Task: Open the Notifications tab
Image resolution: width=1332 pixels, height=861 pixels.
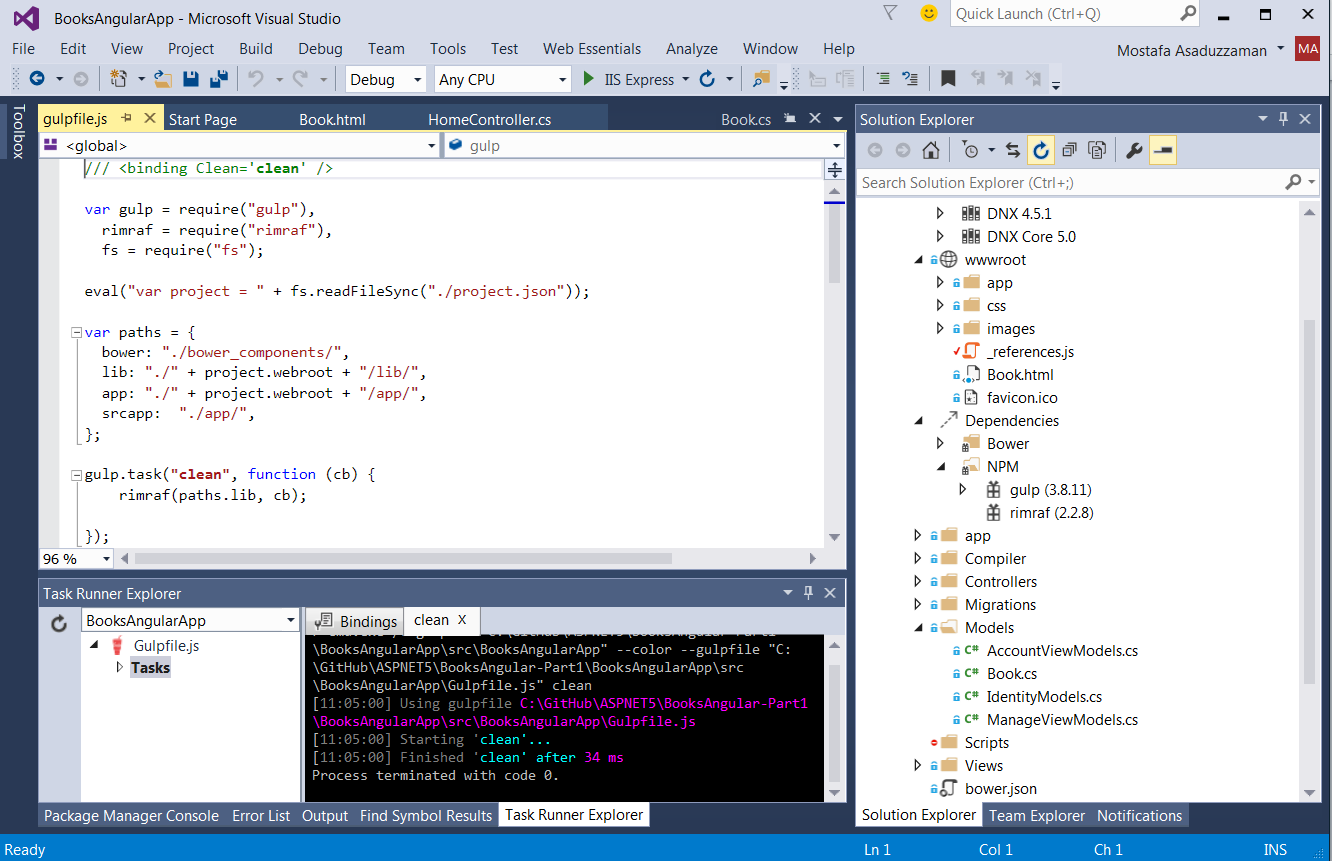Action: pos(1139,815)
